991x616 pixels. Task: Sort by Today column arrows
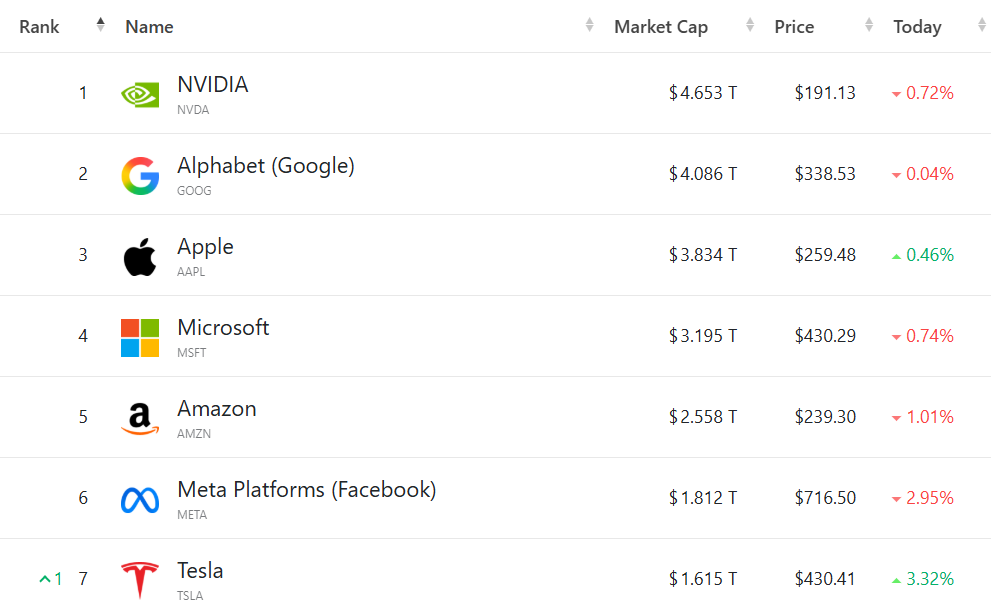[x=982, y=26]
